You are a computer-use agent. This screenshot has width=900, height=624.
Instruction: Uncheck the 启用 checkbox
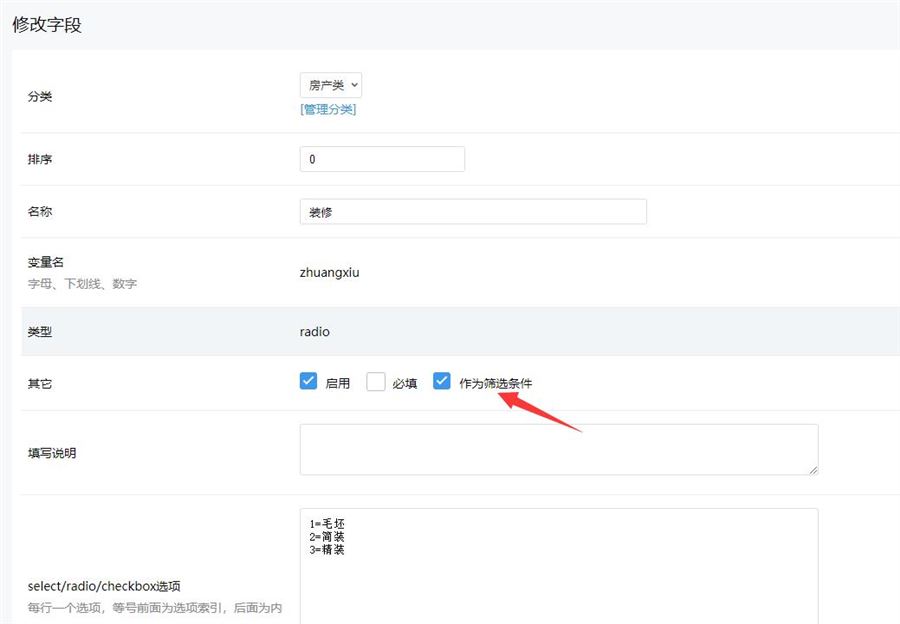click(308, 381)
